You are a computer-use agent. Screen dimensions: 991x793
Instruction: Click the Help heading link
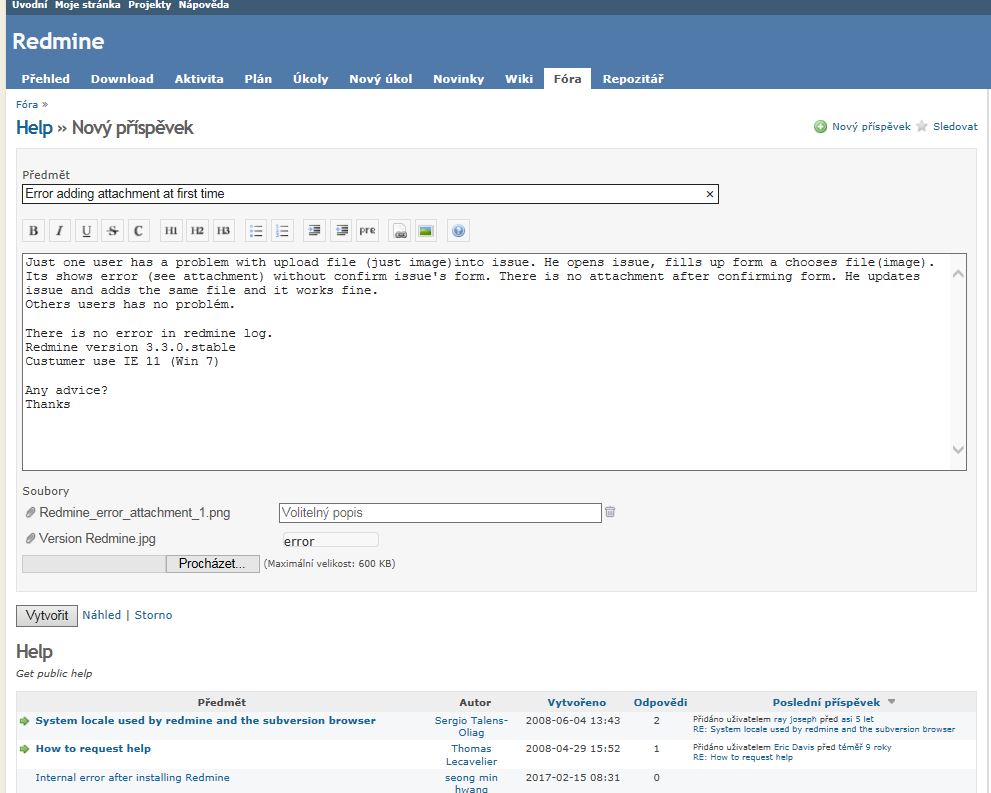coord(34,128)
